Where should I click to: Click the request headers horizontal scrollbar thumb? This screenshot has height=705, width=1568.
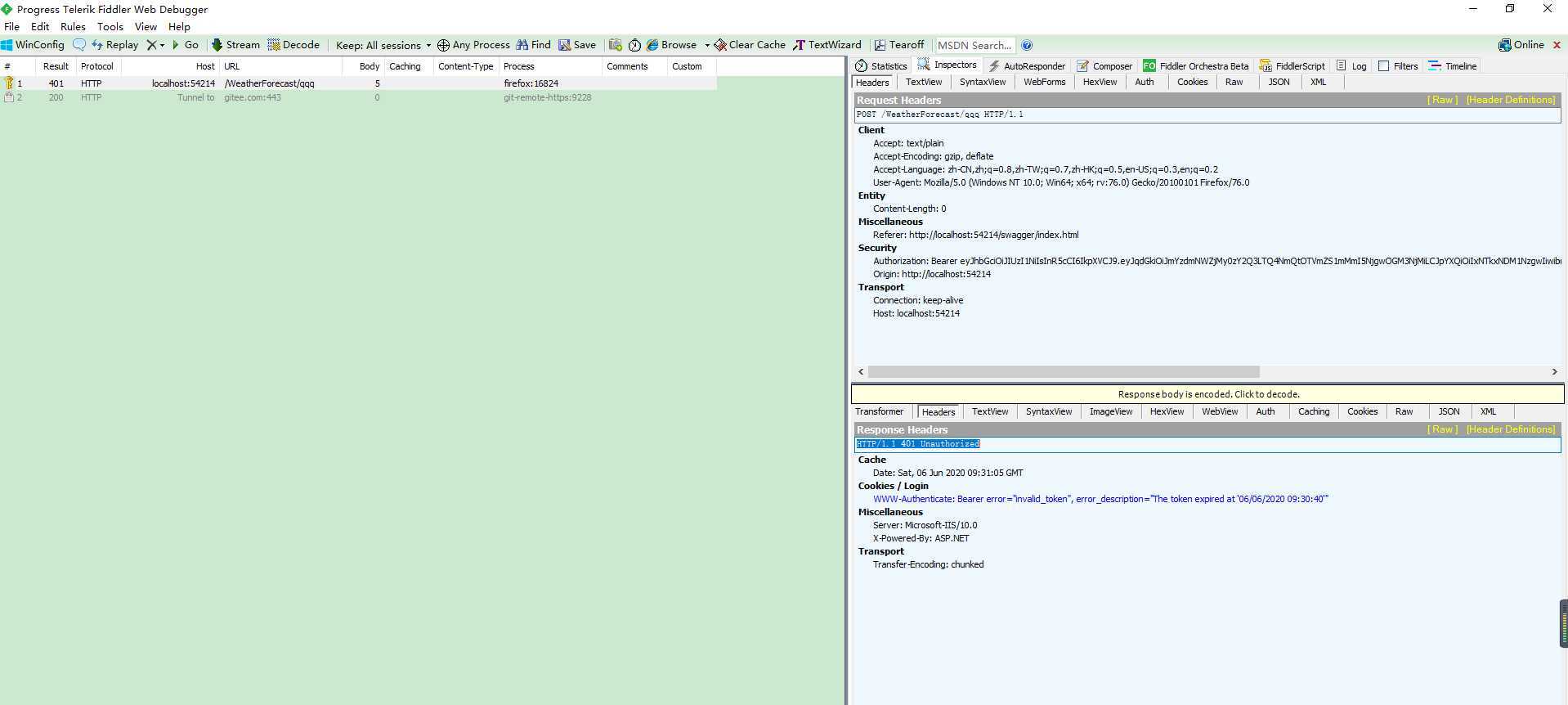(x=1064, y=371)
